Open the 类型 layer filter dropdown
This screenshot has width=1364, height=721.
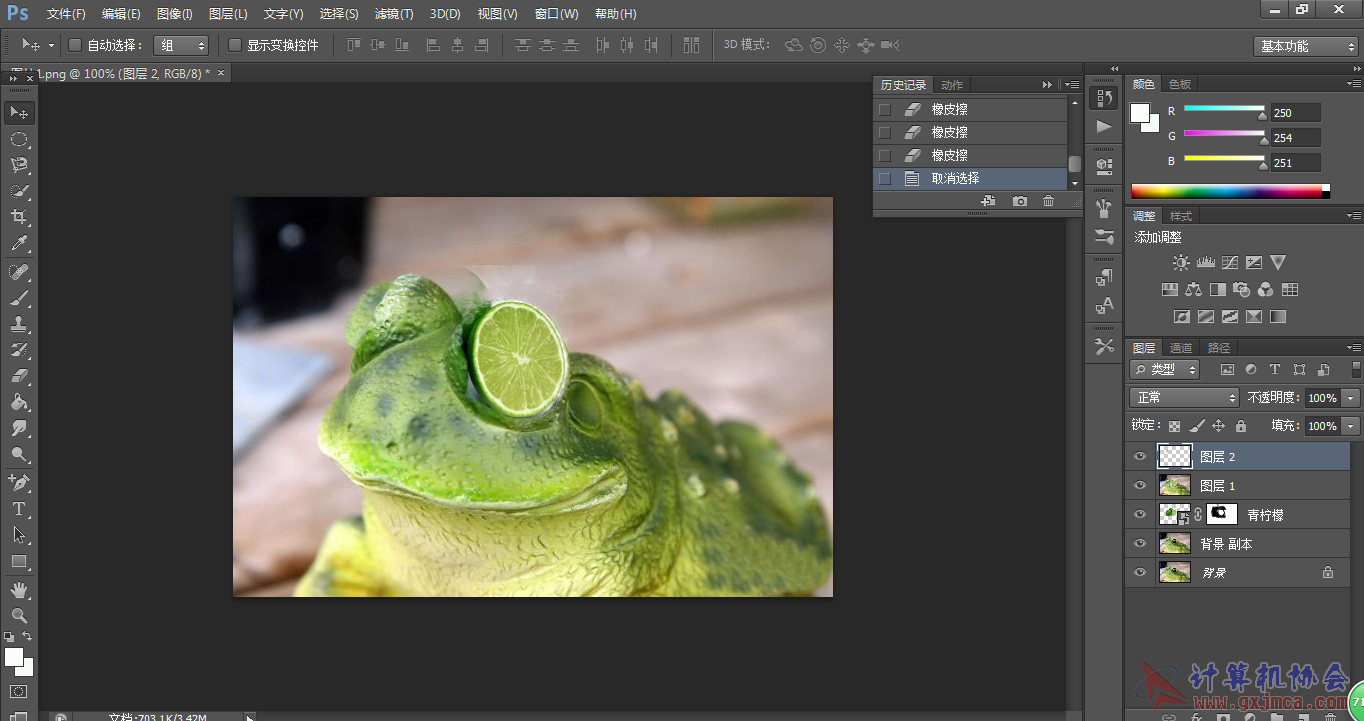point(1165,370)
